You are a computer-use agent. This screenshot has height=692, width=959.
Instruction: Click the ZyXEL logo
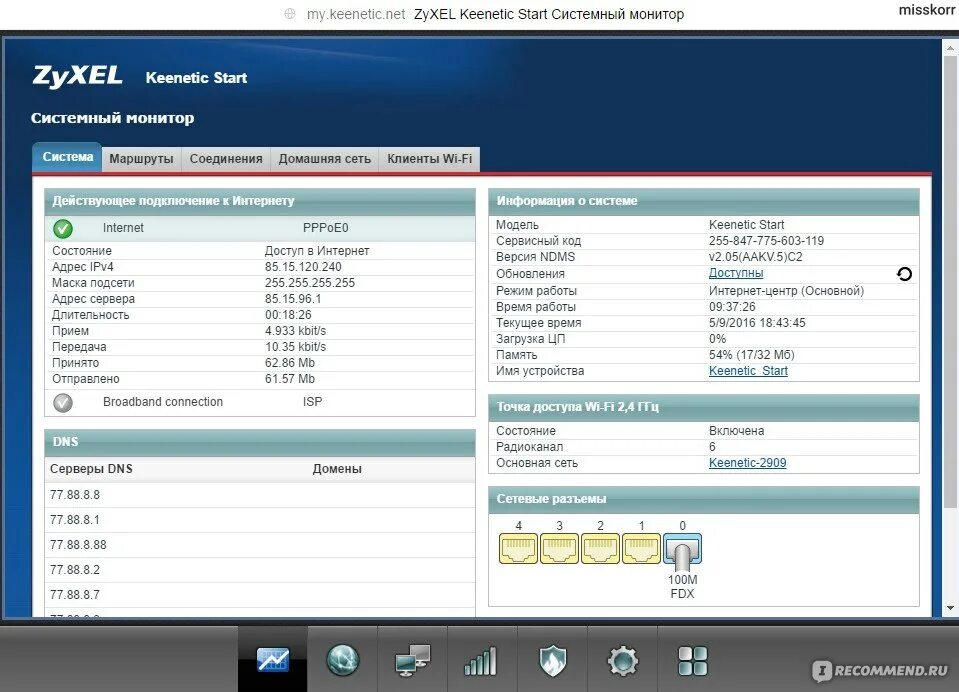click(77, 76)
